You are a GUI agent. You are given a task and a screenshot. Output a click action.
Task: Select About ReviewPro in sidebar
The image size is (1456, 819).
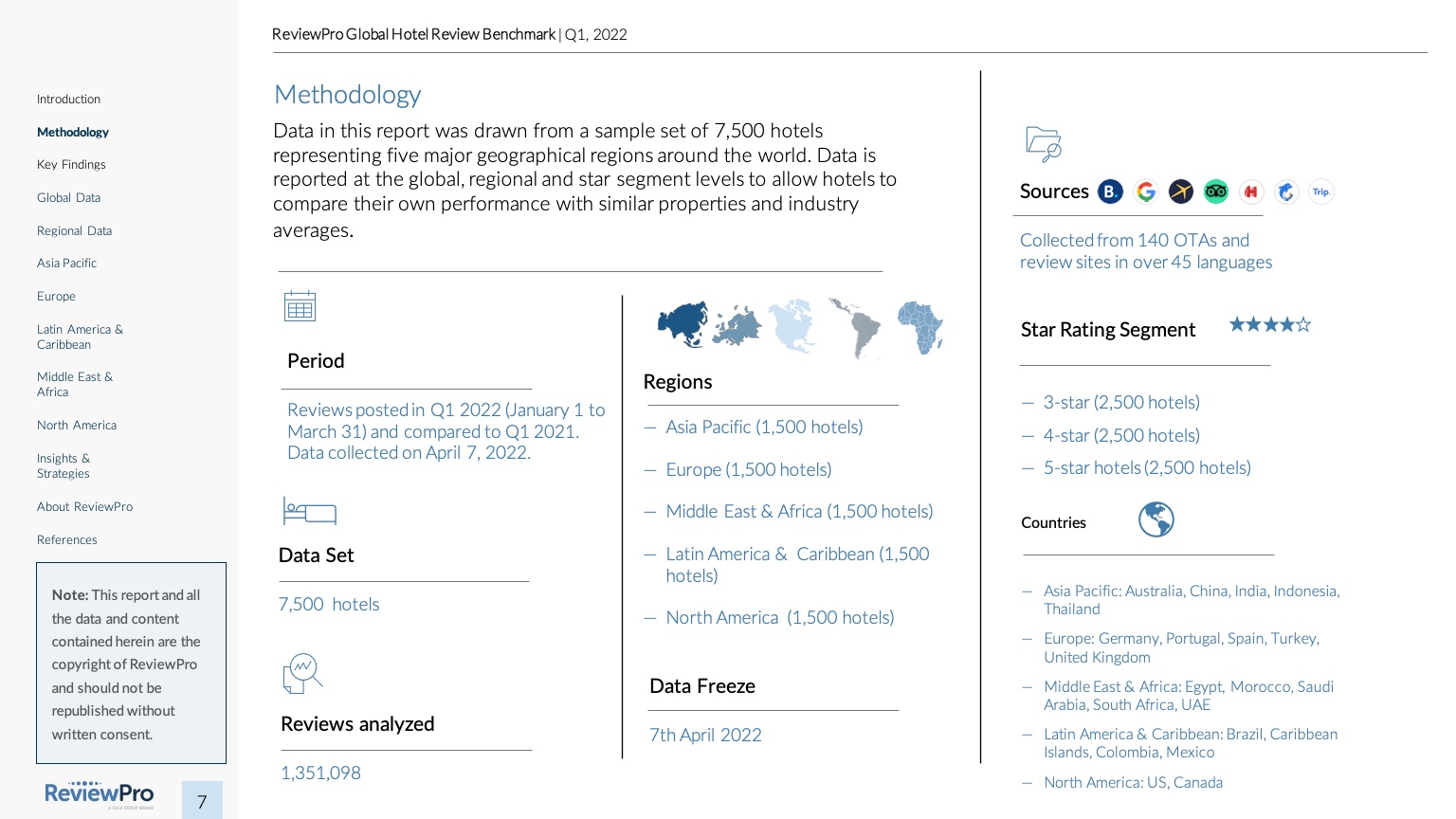[x=84, y=507]
